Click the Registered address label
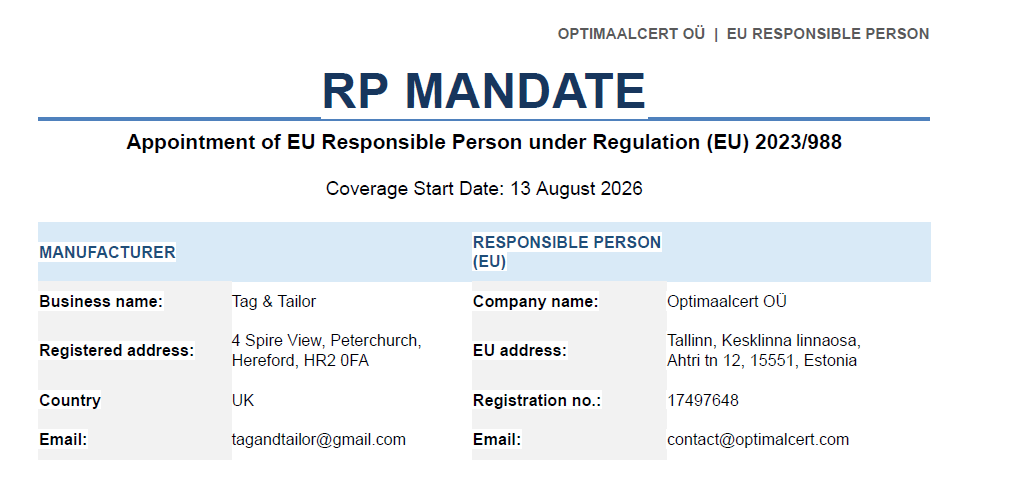Screen dimensions: 1010x485 click(x=117, y=350)
